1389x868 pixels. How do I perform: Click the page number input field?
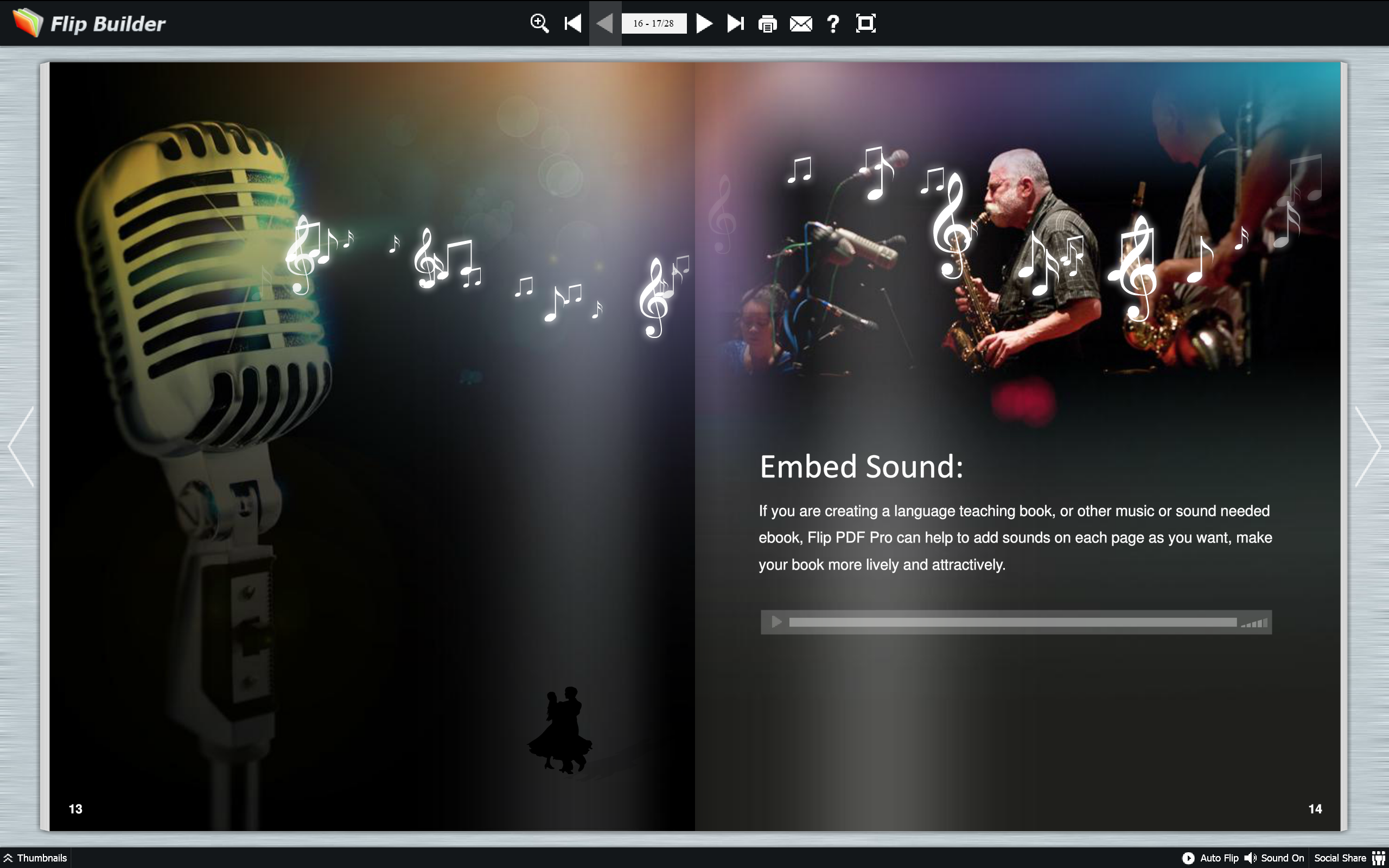pos(654,23)
